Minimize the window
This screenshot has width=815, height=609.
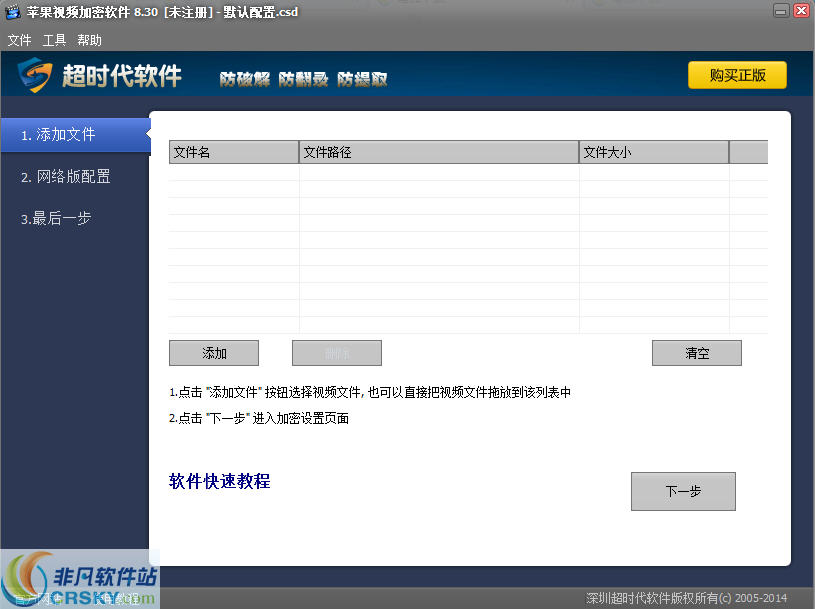click(781, 10)
